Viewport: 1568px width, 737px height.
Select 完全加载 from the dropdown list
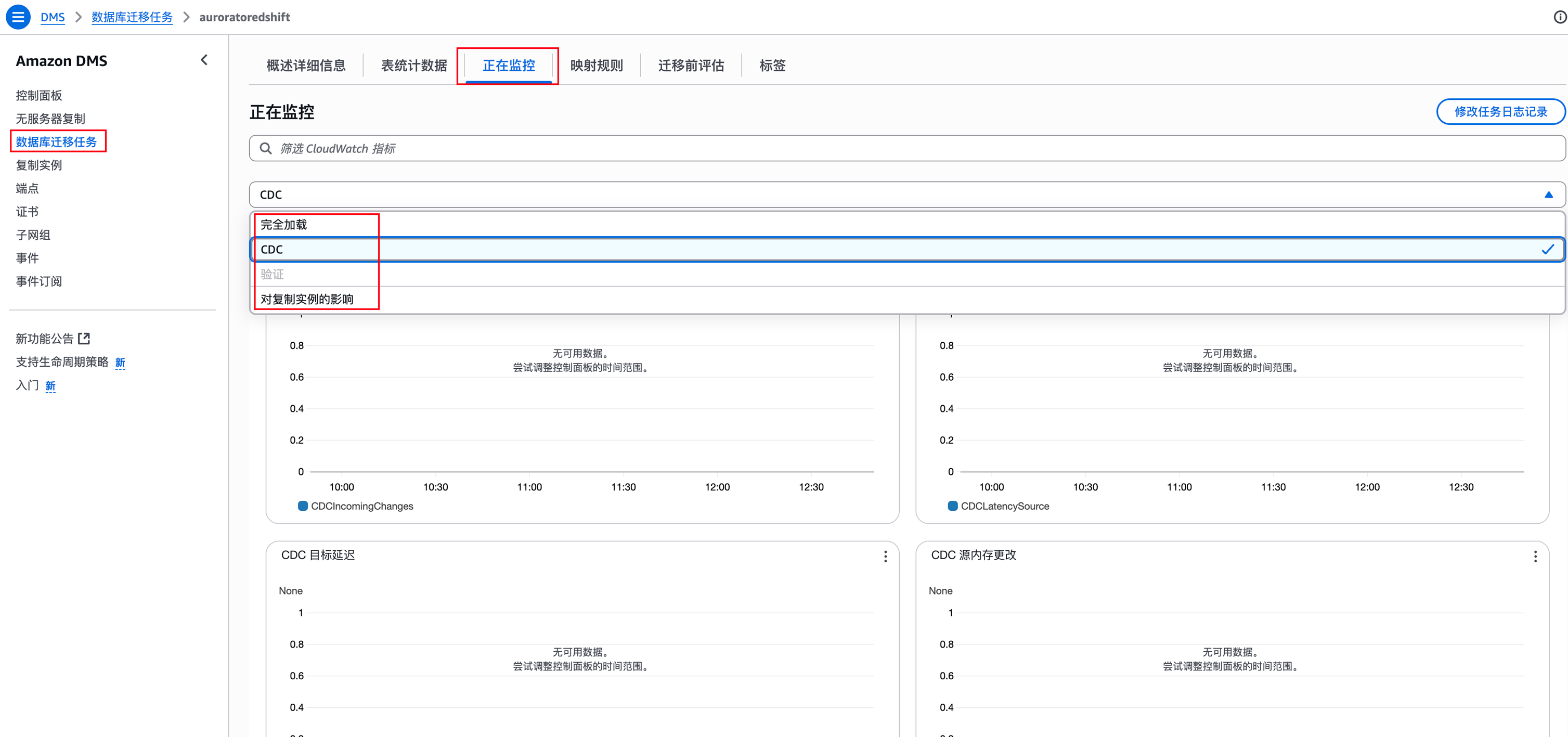[x=283, y=225]
